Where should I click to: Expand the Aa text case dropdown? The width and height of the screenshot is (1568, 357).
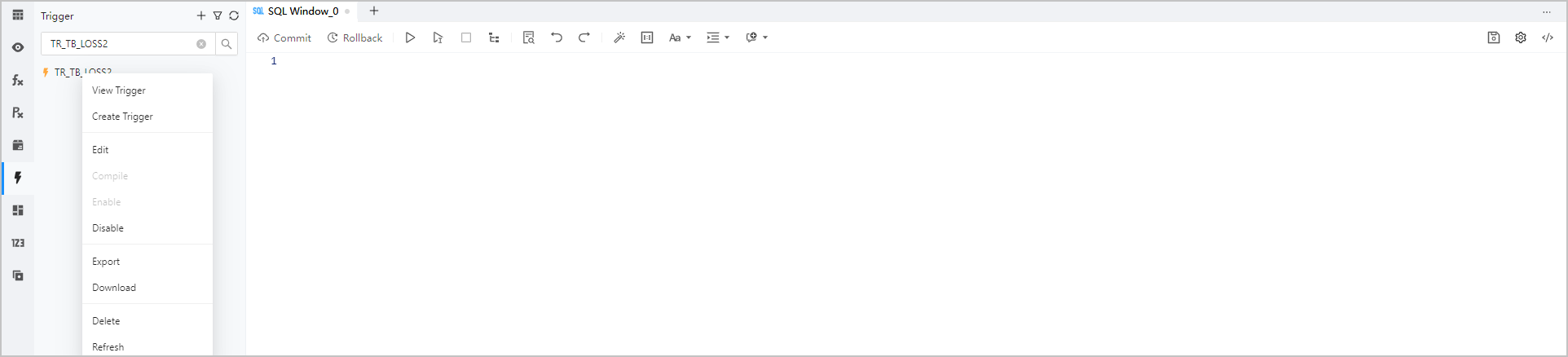pyautogui.click(x=680, y=37)
